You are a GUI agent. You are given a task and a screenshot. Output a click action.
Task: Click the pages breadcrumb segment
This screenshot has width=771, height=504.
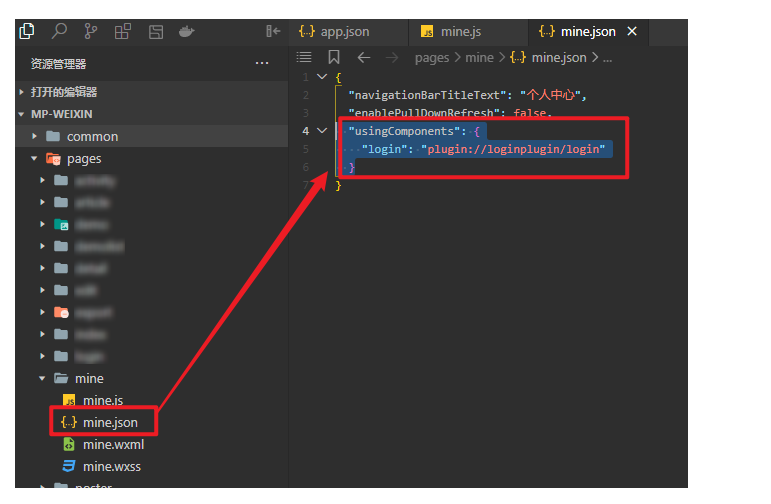coord(432,58)
